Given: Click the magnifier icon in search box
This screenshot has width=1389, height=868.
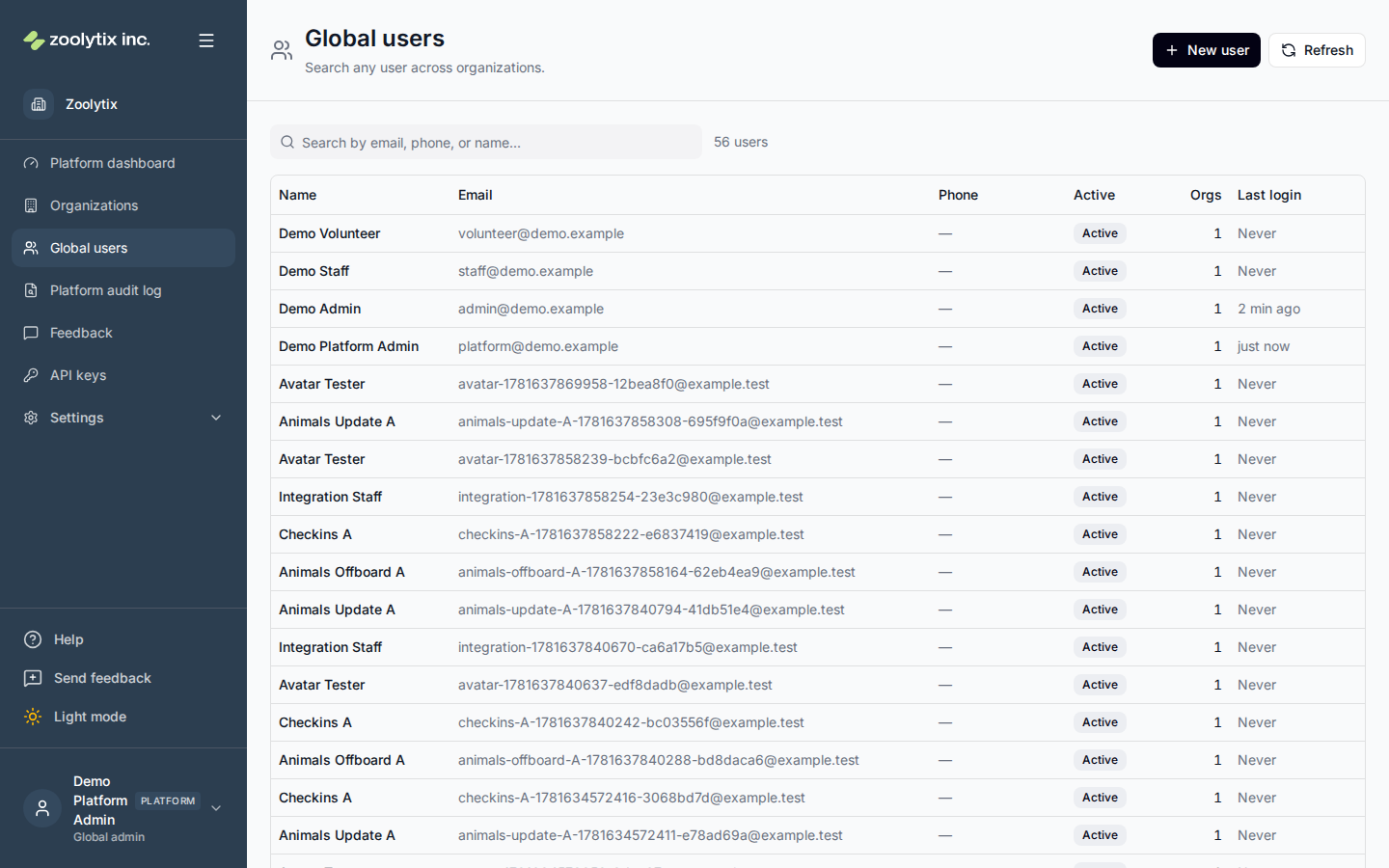Looking at the screenshot, I should click(x=287, y=142).
